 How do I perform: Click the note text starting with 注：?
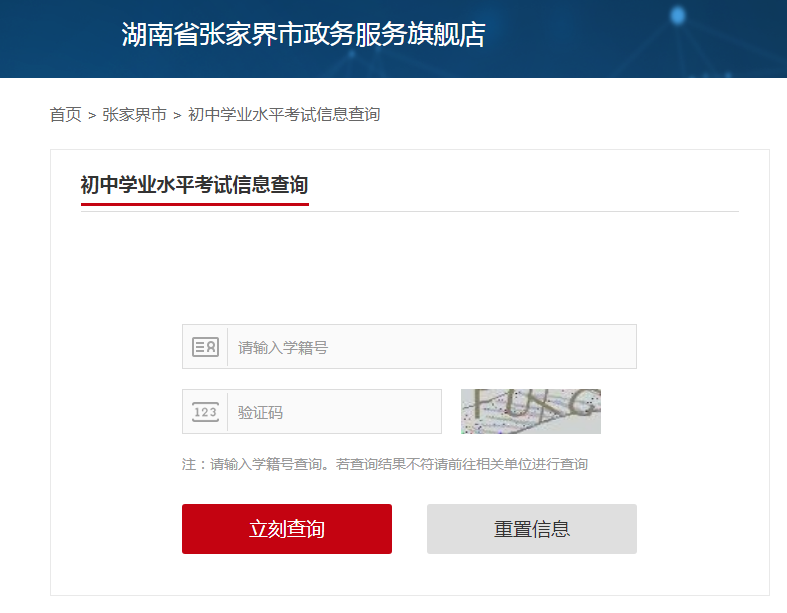pyautogui.click(x=384, y=465)
